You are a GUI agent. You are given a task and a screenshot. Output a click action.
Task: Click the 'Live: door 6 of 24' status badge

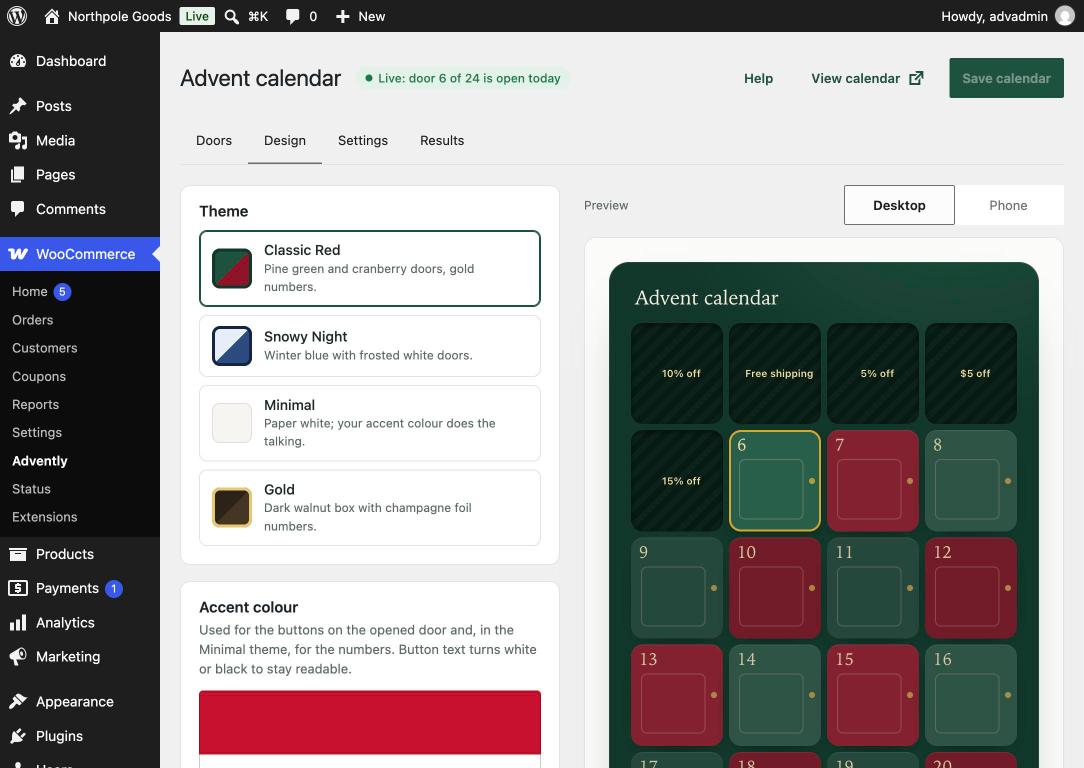462,78
